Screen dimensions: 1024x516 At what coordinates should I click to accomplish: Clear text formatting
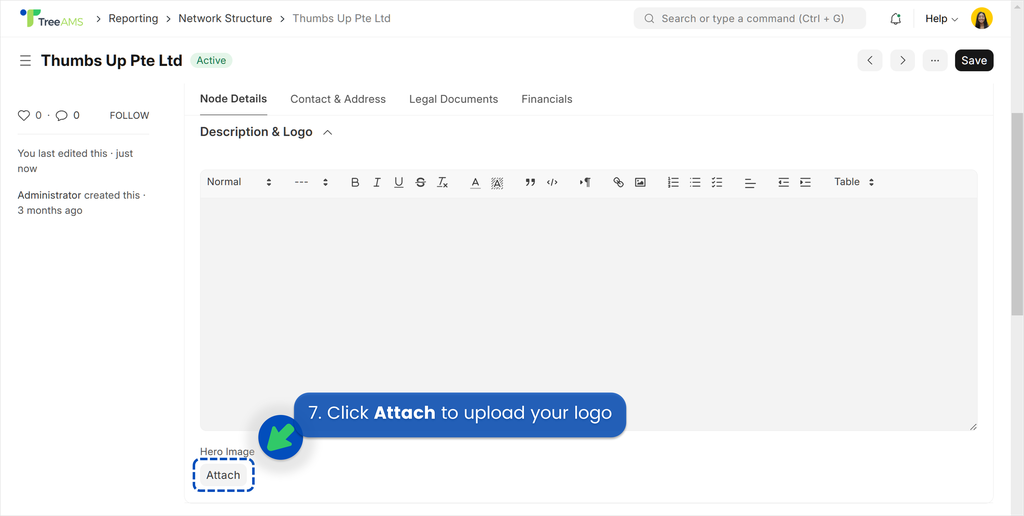pyautogui.click(x=442, y=182)
